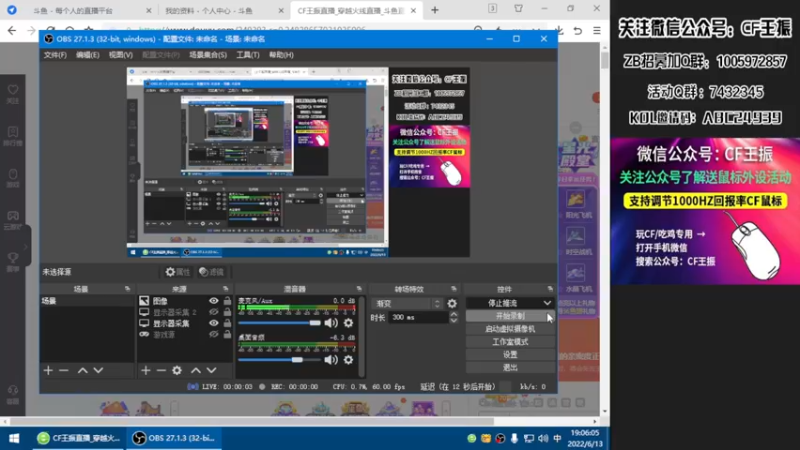Image resolution: width=800 pixels, height=450 pixels.
Task: Toggle the lock on the 图像 source
Action: tap(227, 301)
